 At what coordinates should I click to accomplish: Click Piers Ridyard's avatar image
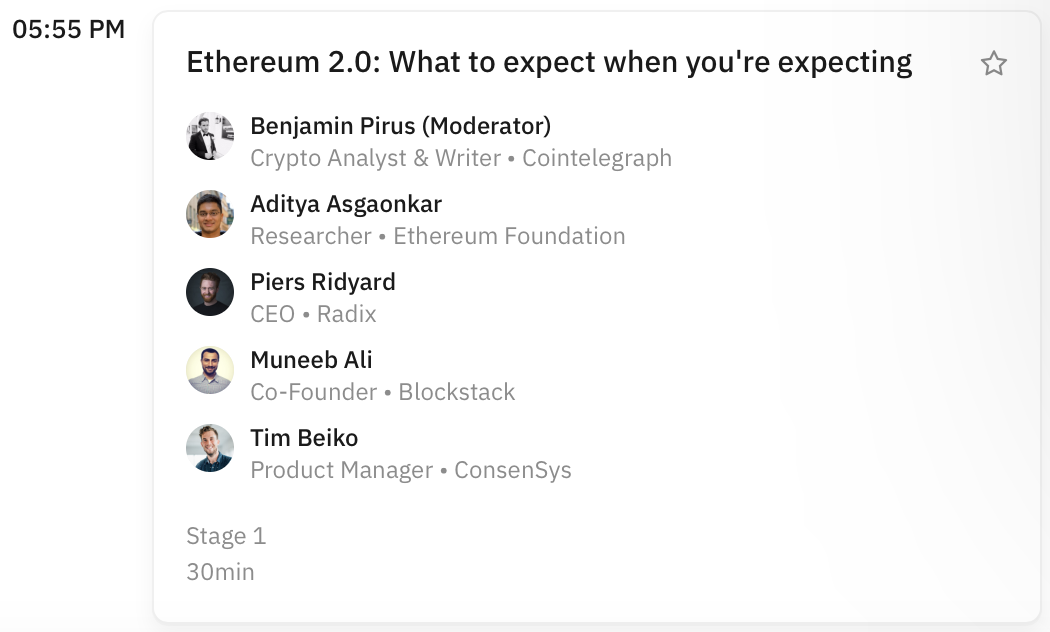[x=210, y=292]
